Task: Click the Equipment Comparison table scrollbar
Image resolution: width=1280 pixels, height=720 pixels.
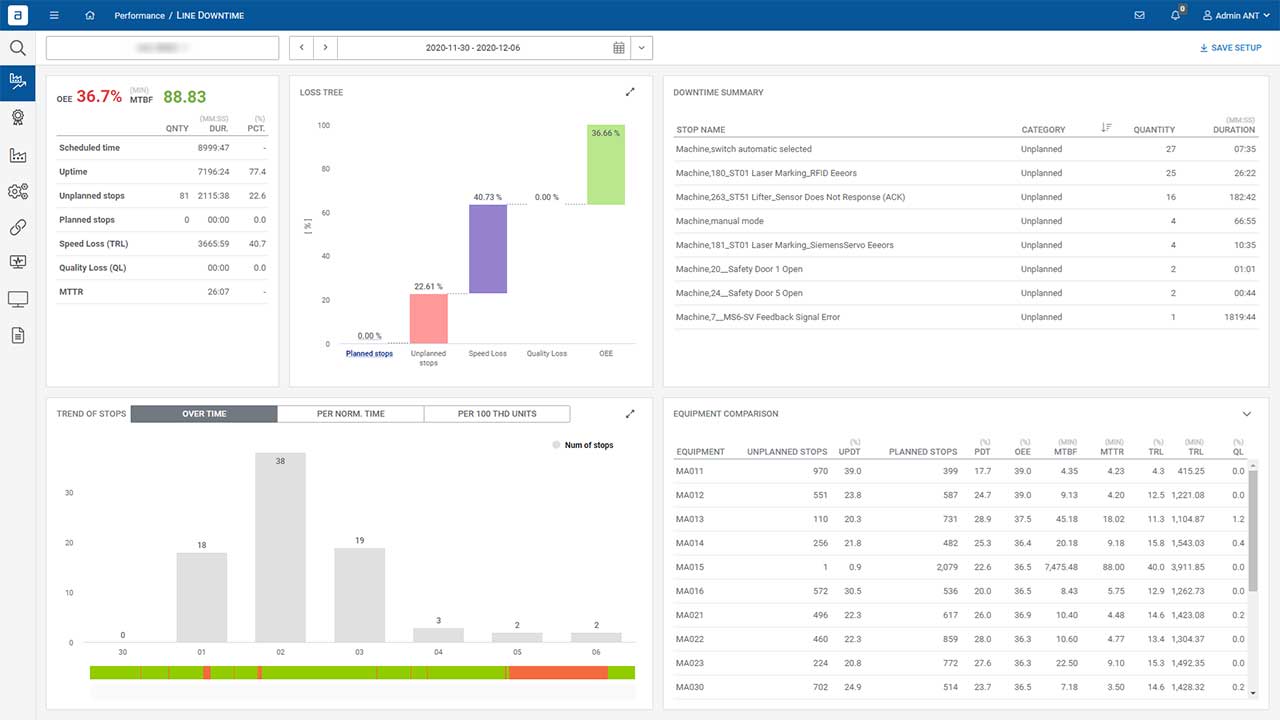Action: pyautogui.click(x=1253, y=530)
